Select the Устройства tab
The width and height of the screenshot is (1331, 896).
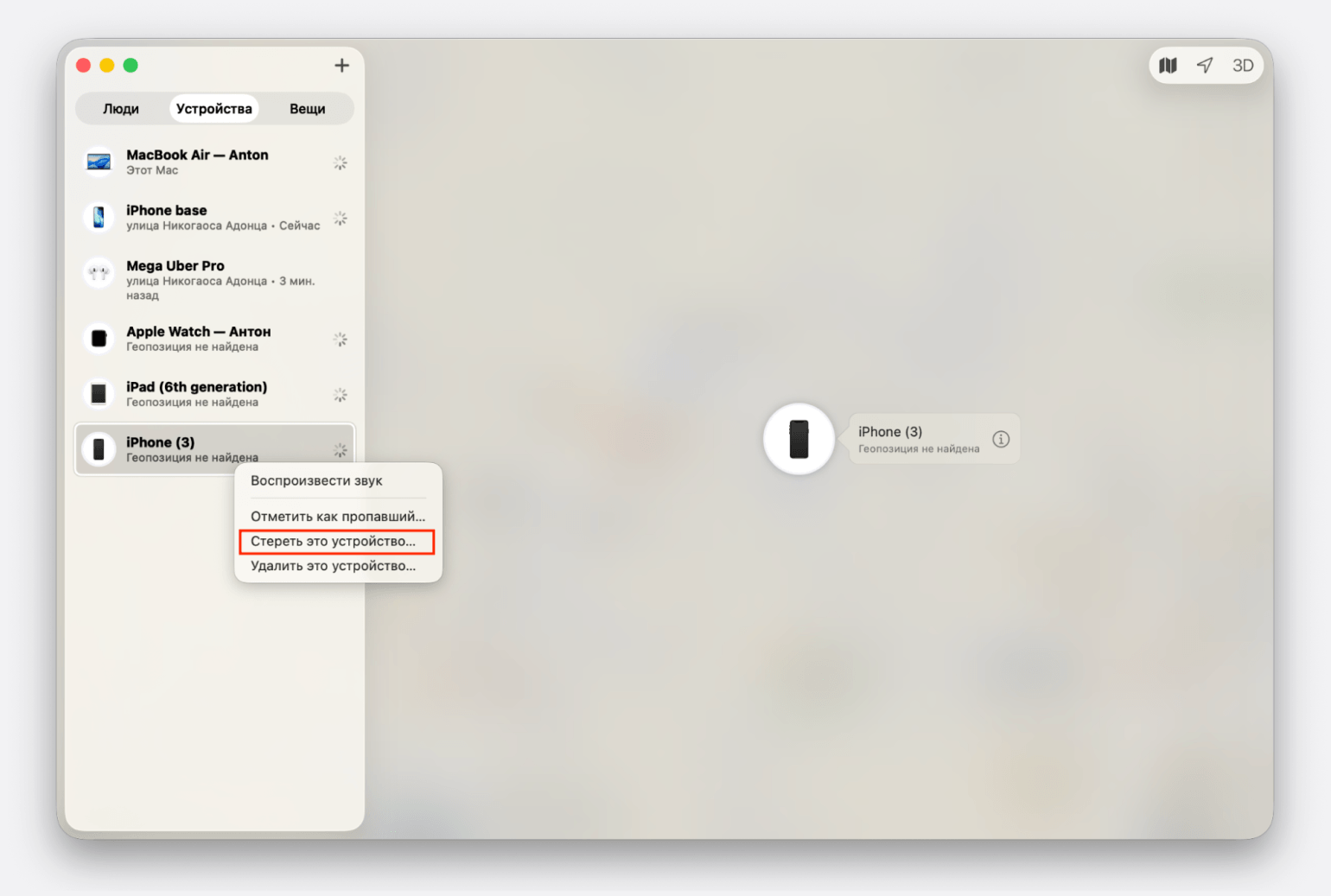[213, 109]
